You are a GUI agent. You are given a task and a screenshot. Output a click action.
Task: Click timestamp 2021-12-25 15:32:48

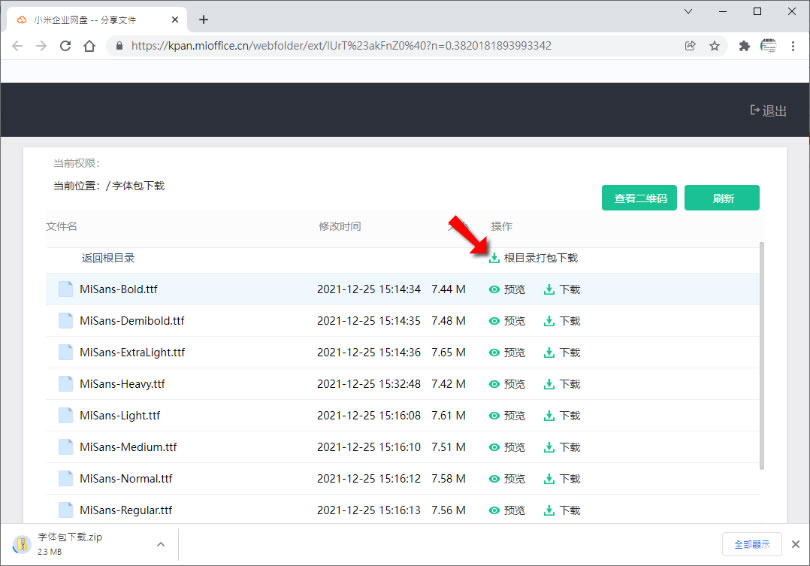pos(369,384)
